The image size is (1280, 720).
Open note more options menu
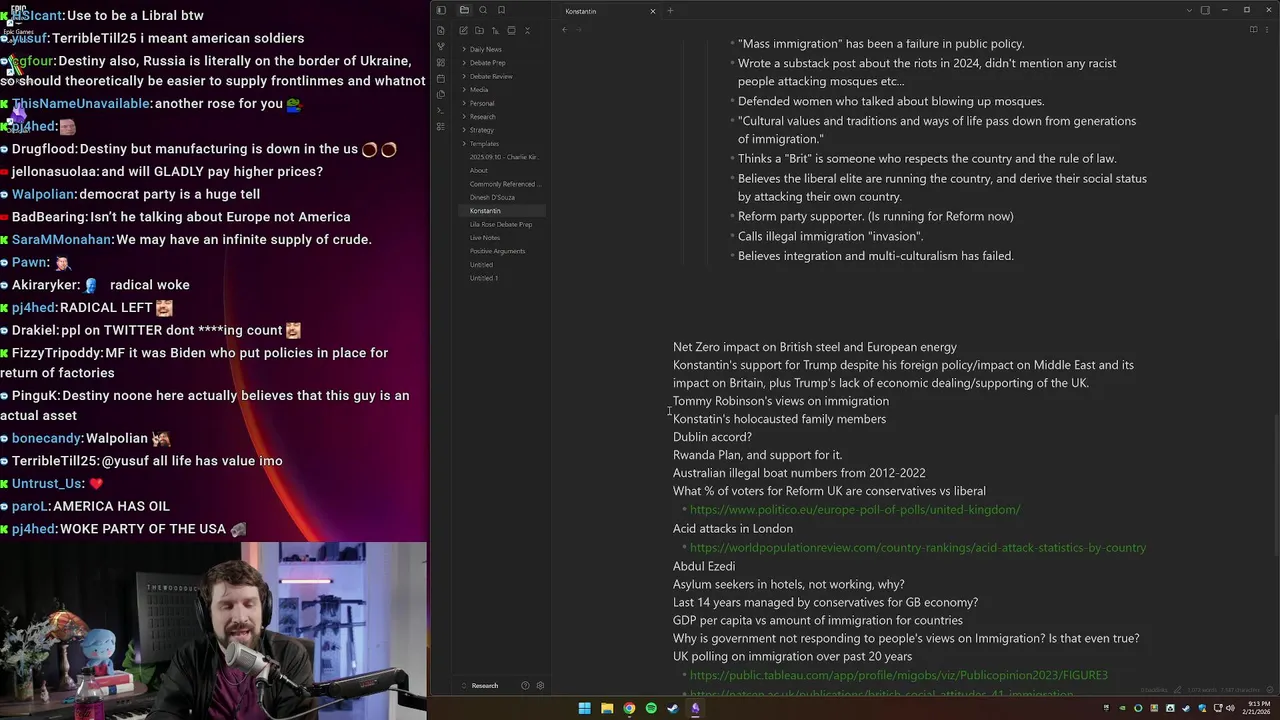click(x=1267, y=29)
